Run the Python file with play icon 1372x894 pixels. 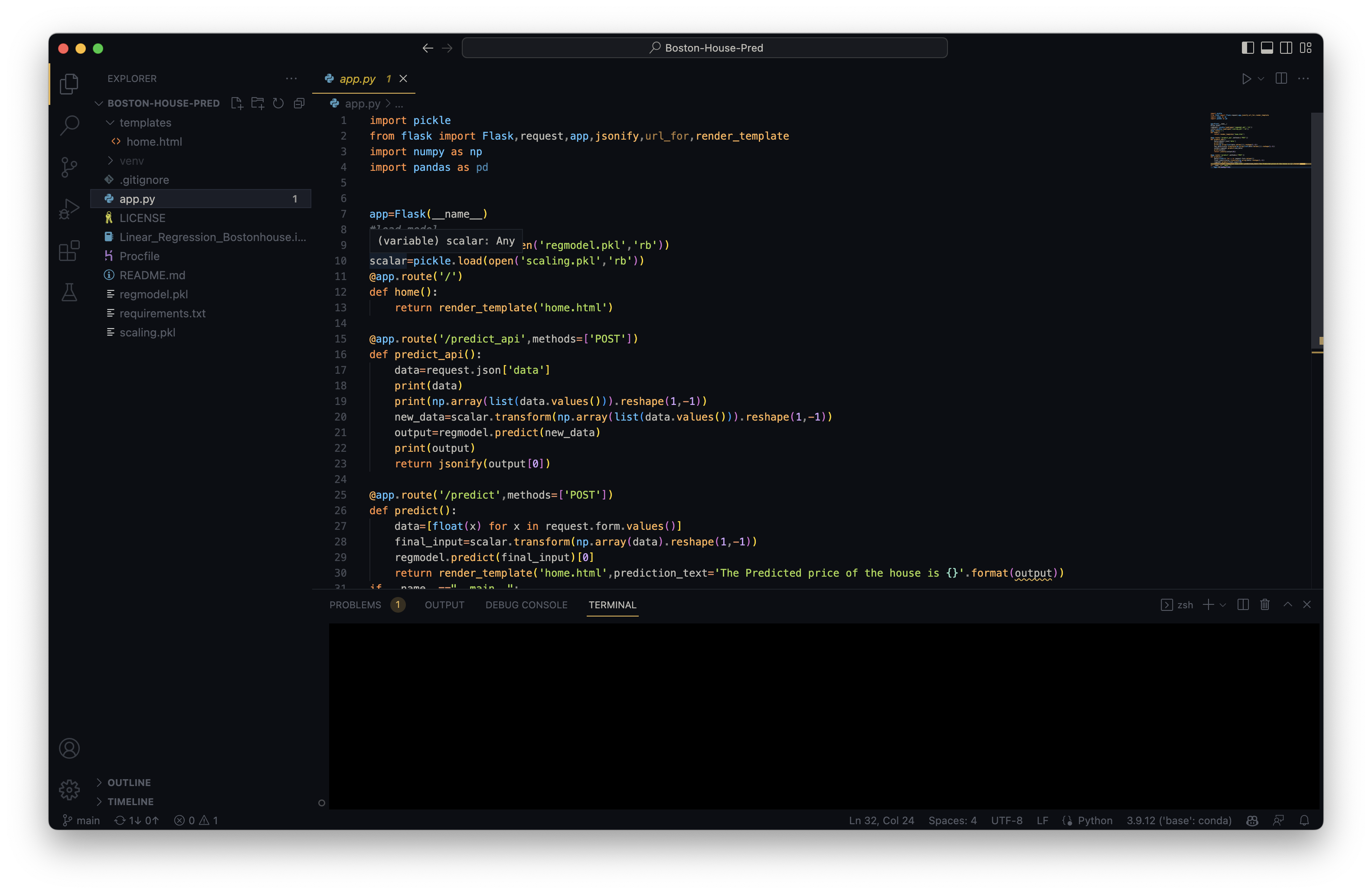click(1246, 79)
